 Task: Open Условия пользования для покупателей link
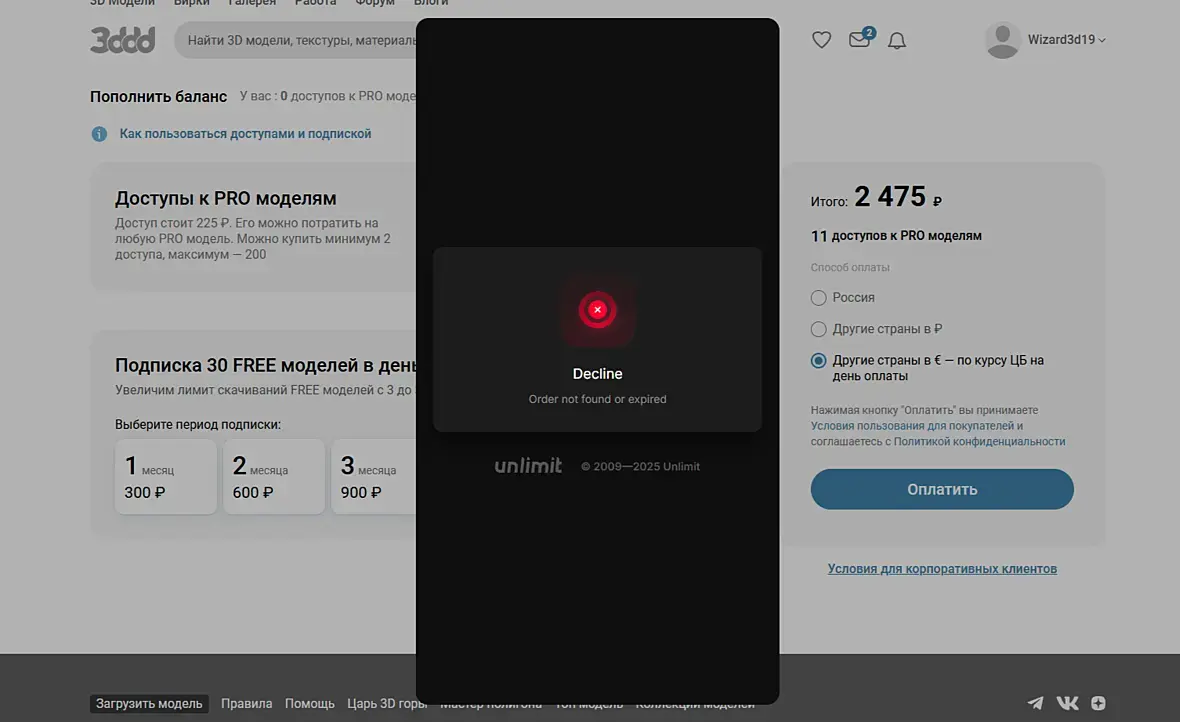(x=913, y=426)
